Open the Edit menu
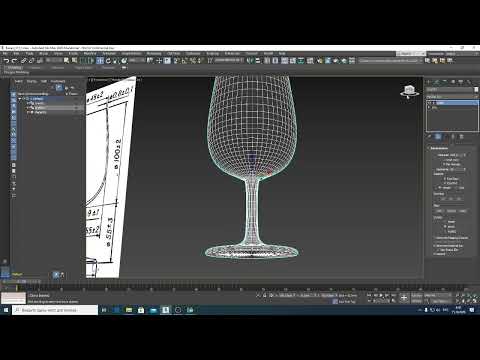 (17, 53)
